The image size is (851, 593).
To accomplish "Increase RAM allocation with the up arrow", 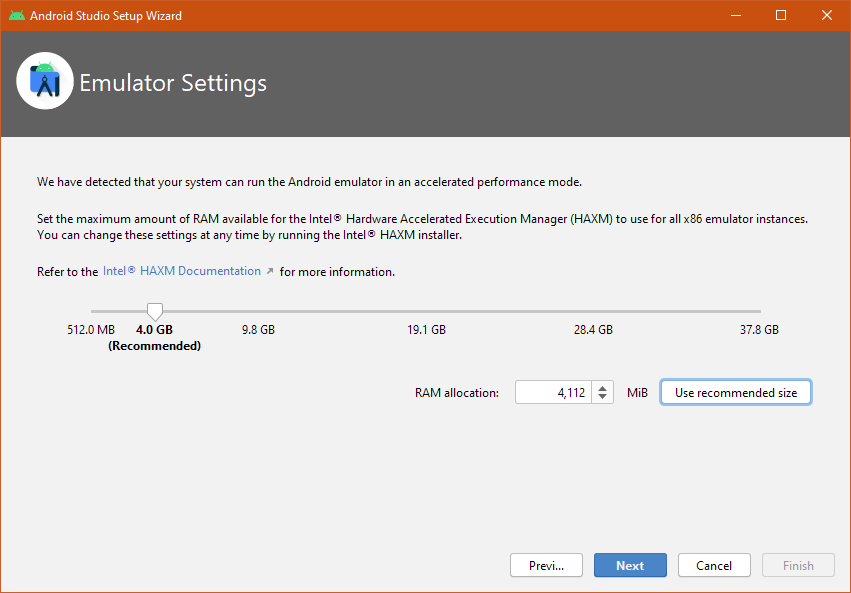I will point(602,387).
